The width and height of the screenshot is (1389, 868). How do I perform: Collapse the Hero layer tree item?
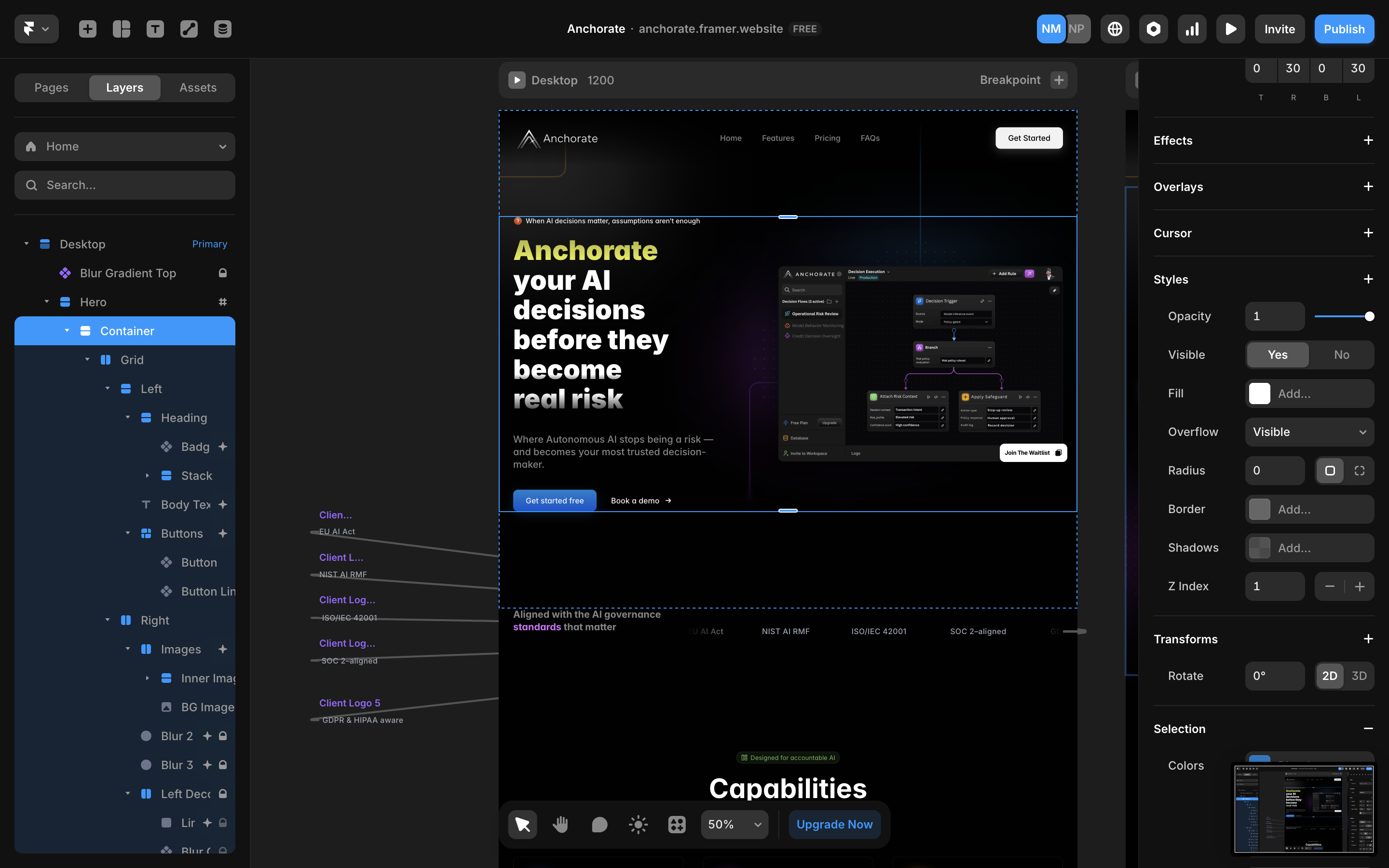click(x=46, y=302)
